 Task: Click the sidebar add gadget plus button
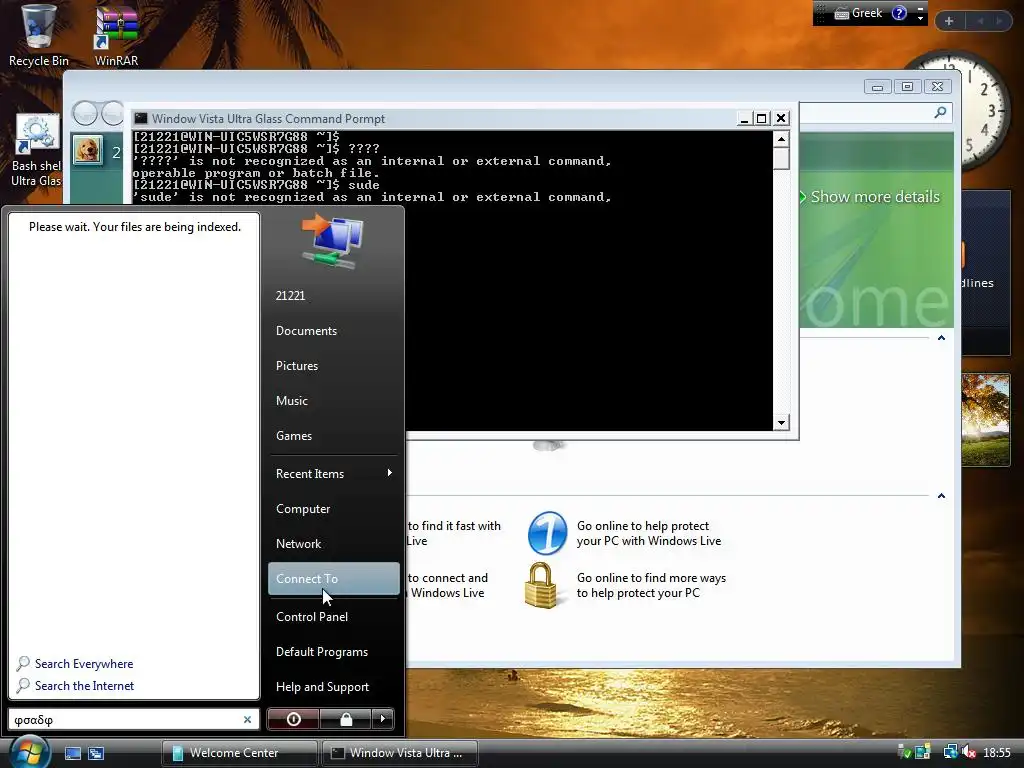pos(949,21)
